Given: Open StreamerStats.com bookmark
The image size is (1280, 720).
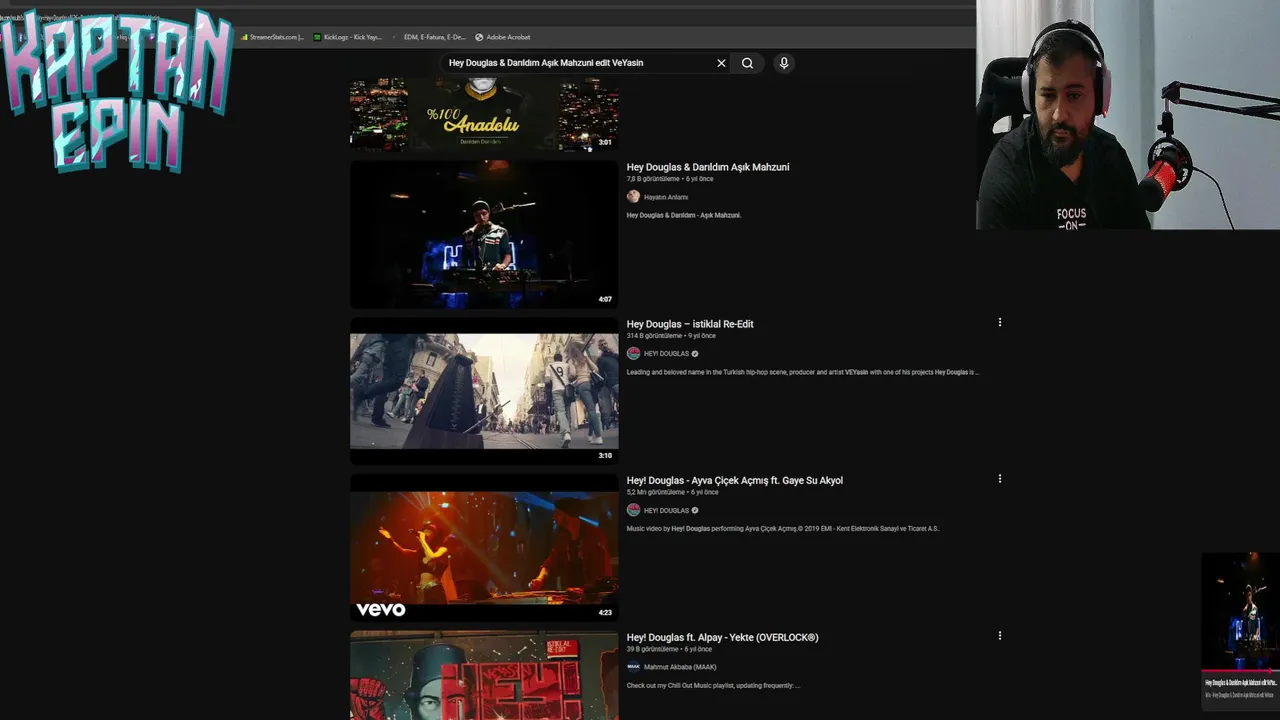Looking at the screenshot, I should point(272,37).
